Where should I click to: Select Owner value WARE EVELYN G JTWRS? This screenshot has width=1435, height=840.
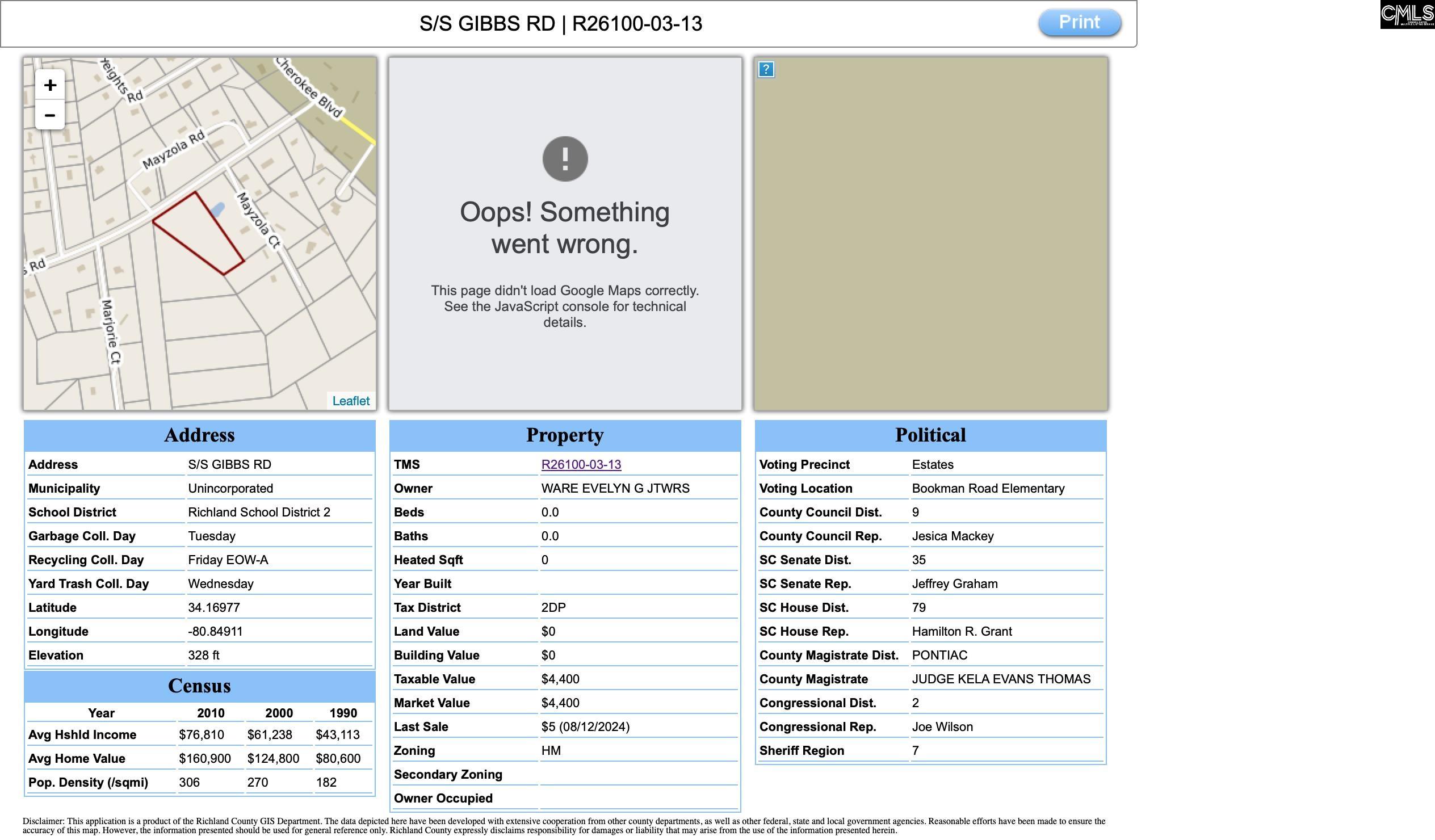pyautogui.click(x=615, y=489)
